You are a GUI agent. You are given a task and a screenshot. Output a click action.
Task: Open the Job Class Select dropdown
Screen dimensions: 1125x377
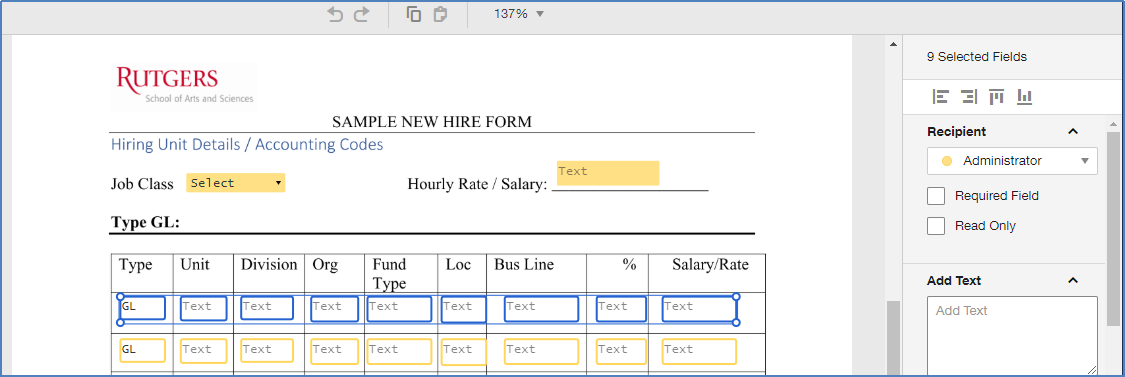click(235, 183)
